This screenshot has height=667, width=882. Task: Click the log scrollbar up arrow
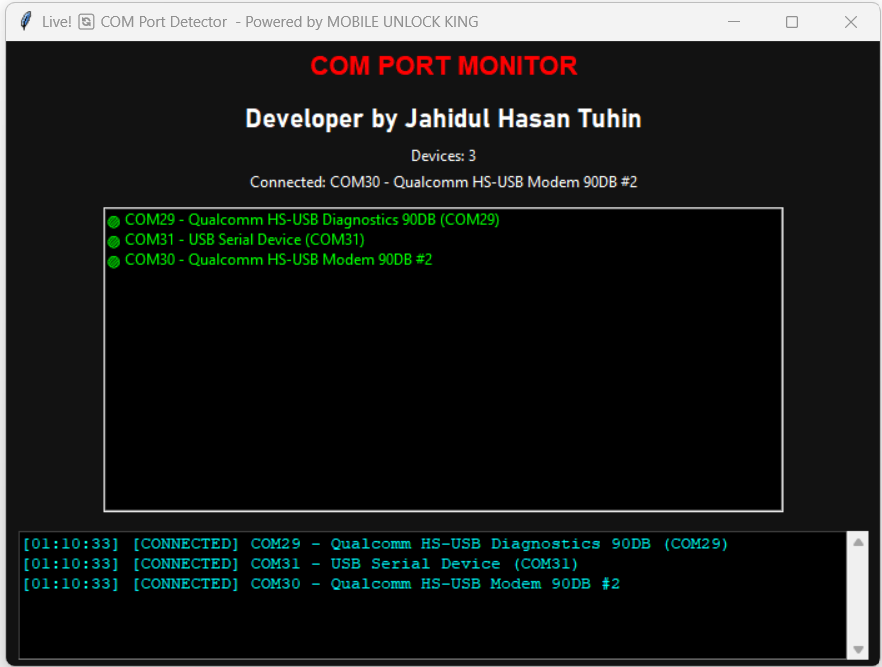point(858,542)
